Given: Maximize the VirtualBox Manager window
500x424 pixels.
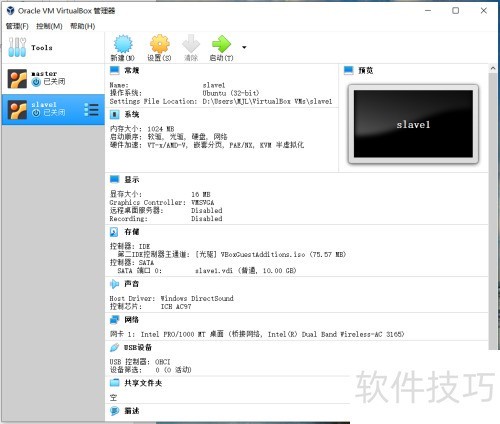Looking at the screenshot, I should coord(455,11).
